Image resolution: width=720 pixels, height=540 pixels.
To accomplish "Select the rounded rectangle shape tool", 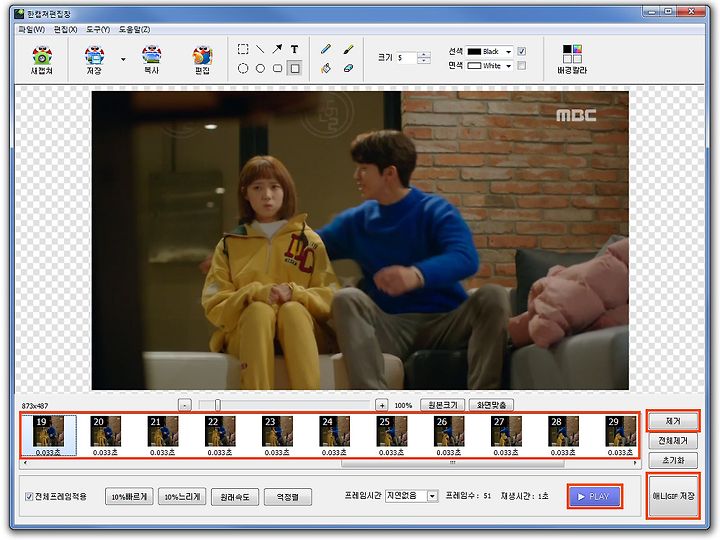I will tap(277, 68).
